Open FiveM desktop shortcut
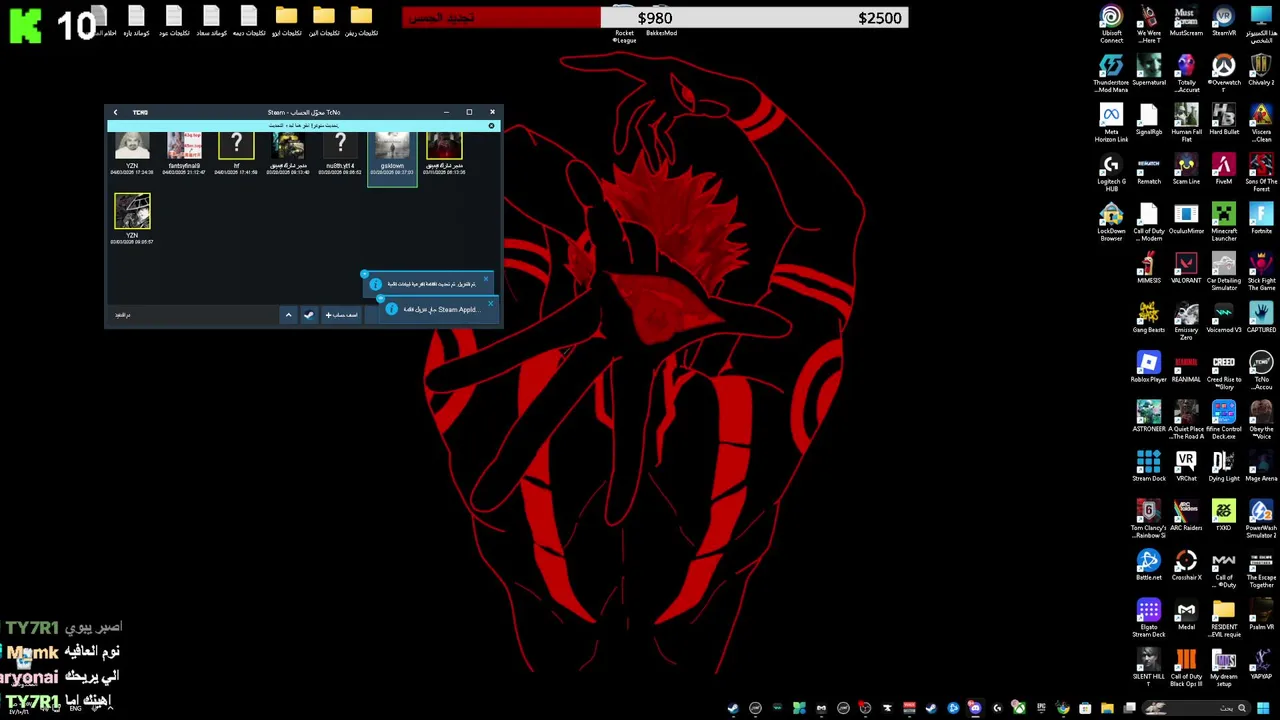 [x=1223, y=170]
